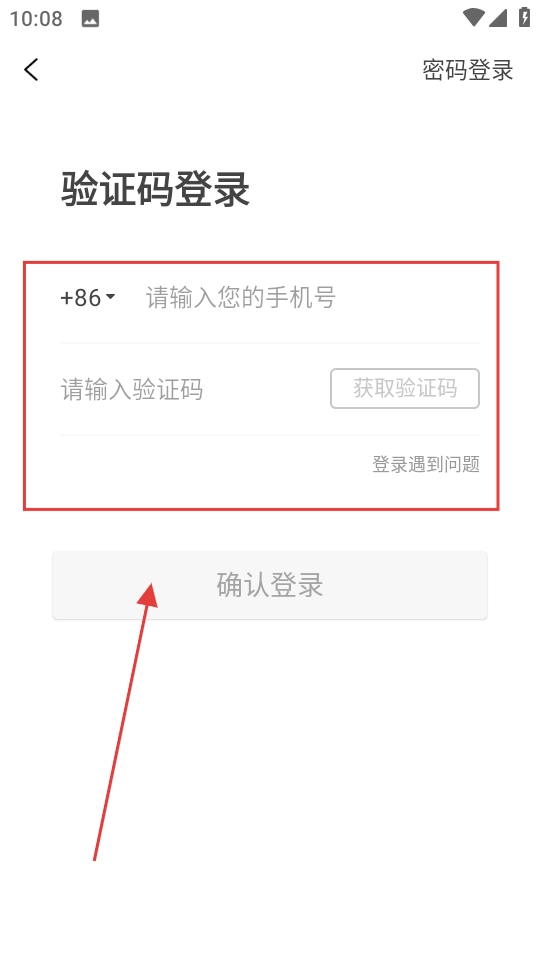Expand the small caret beside +86
This screenshot has height=960, width=540.
click(x=110, y=297)
